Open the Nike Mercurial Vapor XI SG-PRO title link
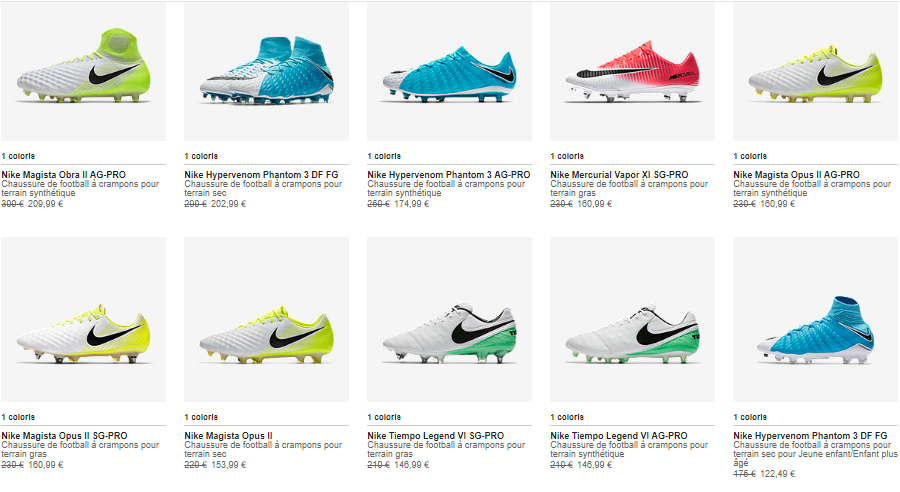 pyautogui.click(x=619, y=175)
